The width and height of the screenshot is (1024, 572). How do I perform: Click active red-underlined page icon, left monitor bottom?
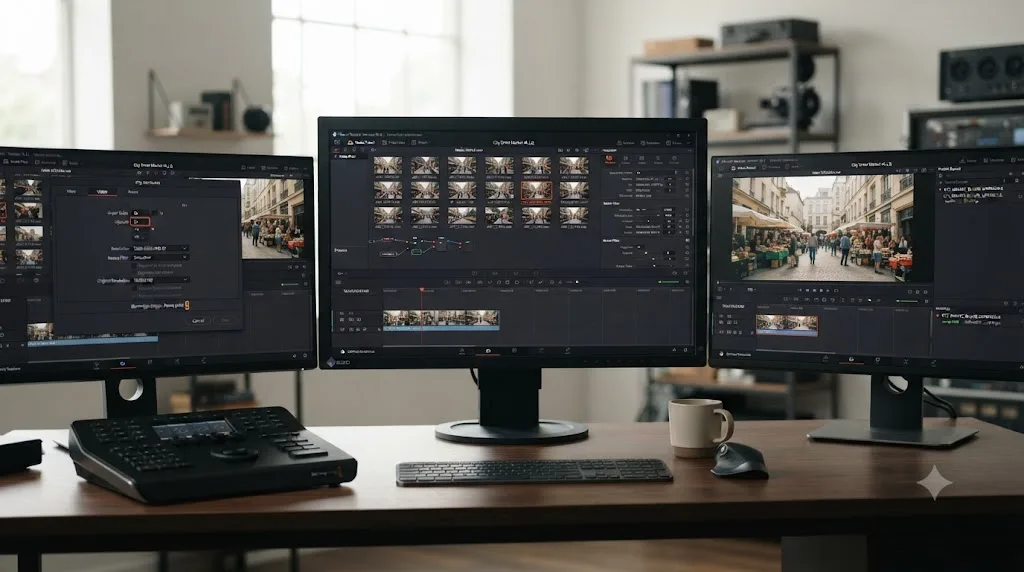click(123, 364)
